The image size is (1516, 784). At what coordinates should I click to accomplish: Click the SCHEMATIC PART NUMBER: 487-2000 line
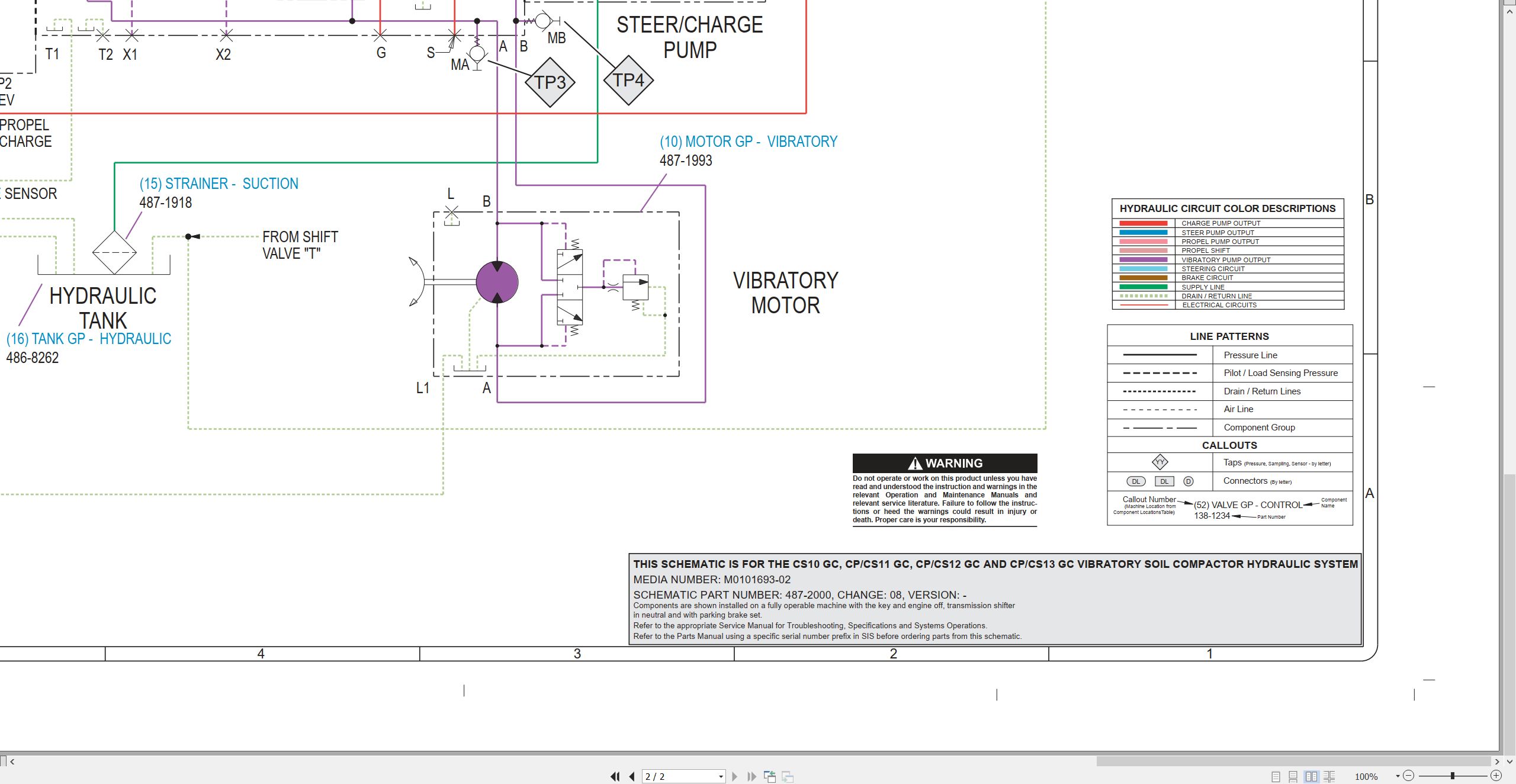pos(799,595)
